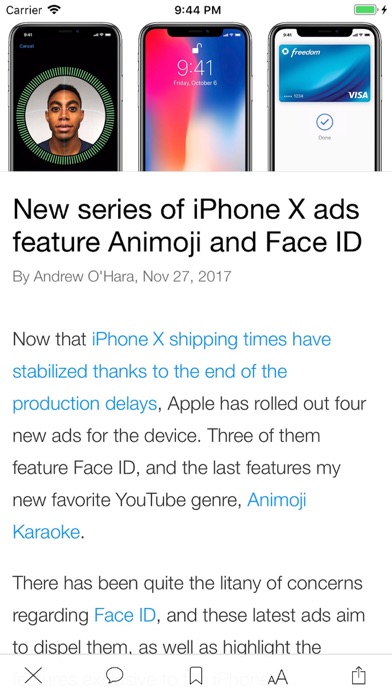Tap the 9:44 PM clock in status bar
This screenshot has height=696, width=392.
click(198, 10)
